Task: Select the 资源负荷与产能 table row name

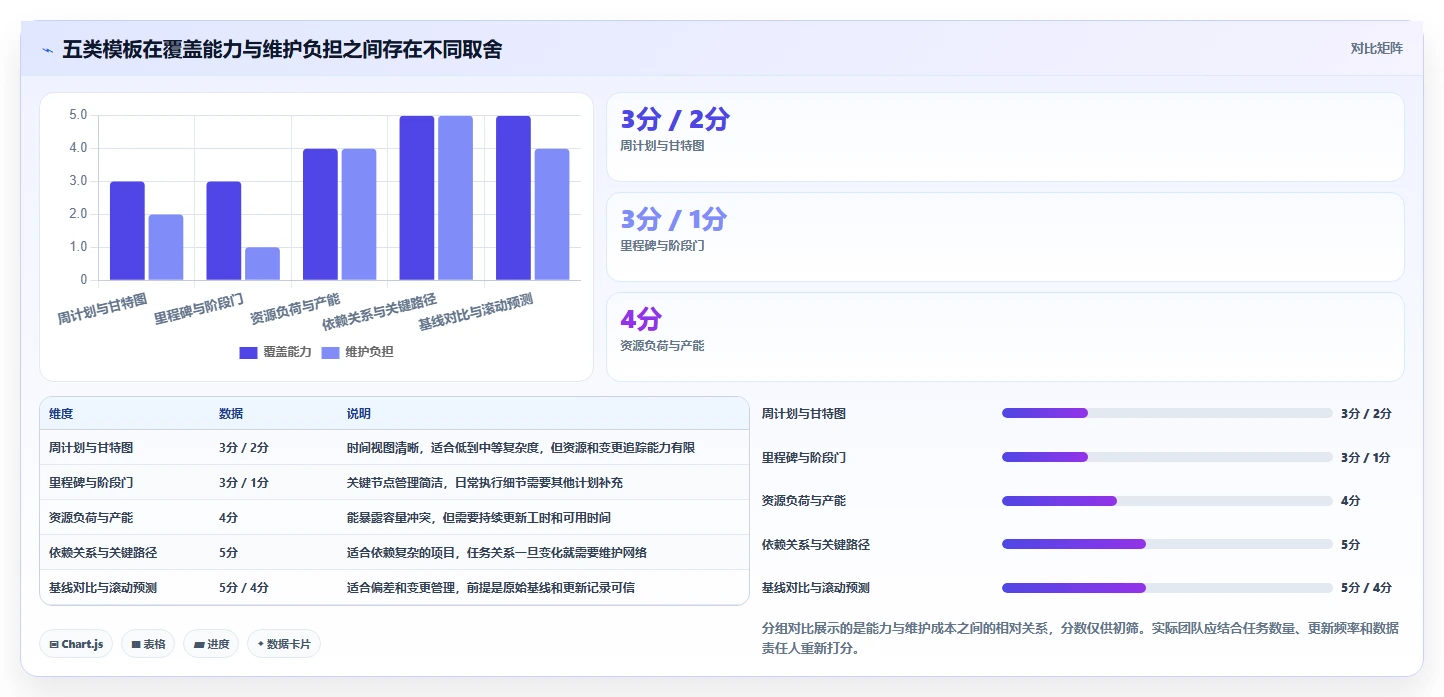Action: pyautogui.click(x=91, y=517)
